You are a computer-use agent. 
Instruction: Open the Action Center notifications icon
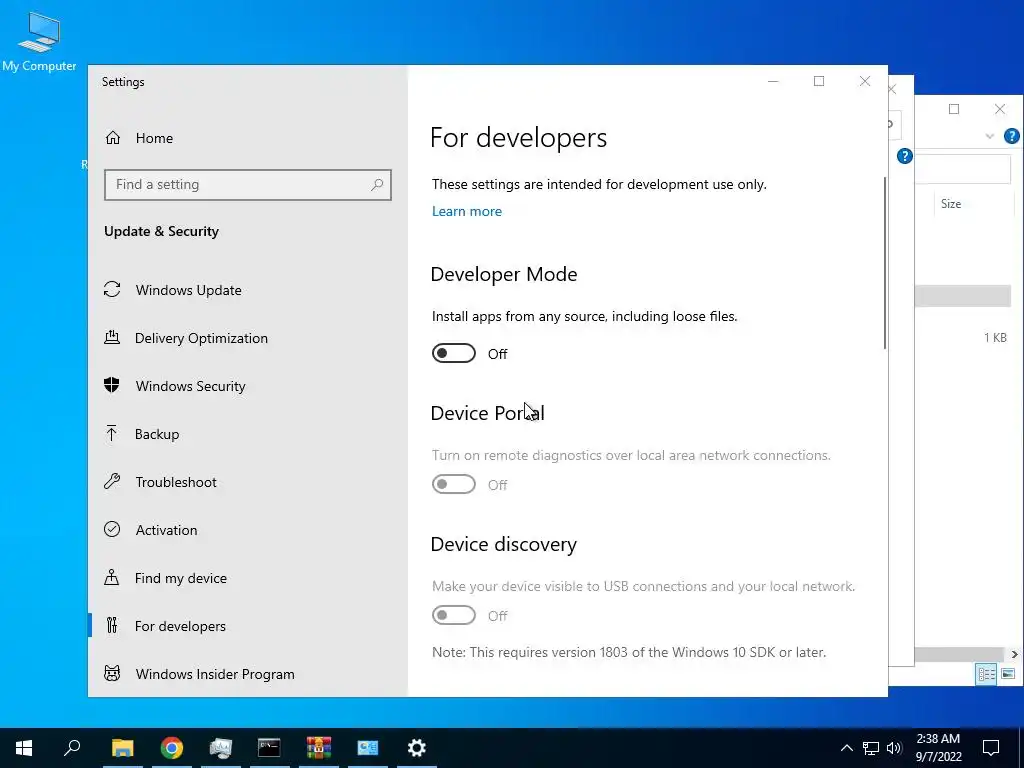coord(991,748)
